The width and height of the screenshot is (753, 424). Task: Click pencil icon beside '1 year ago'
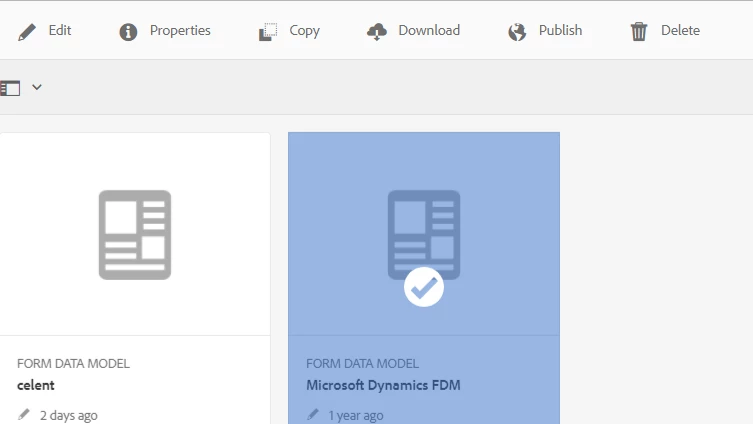click(313, 414)
